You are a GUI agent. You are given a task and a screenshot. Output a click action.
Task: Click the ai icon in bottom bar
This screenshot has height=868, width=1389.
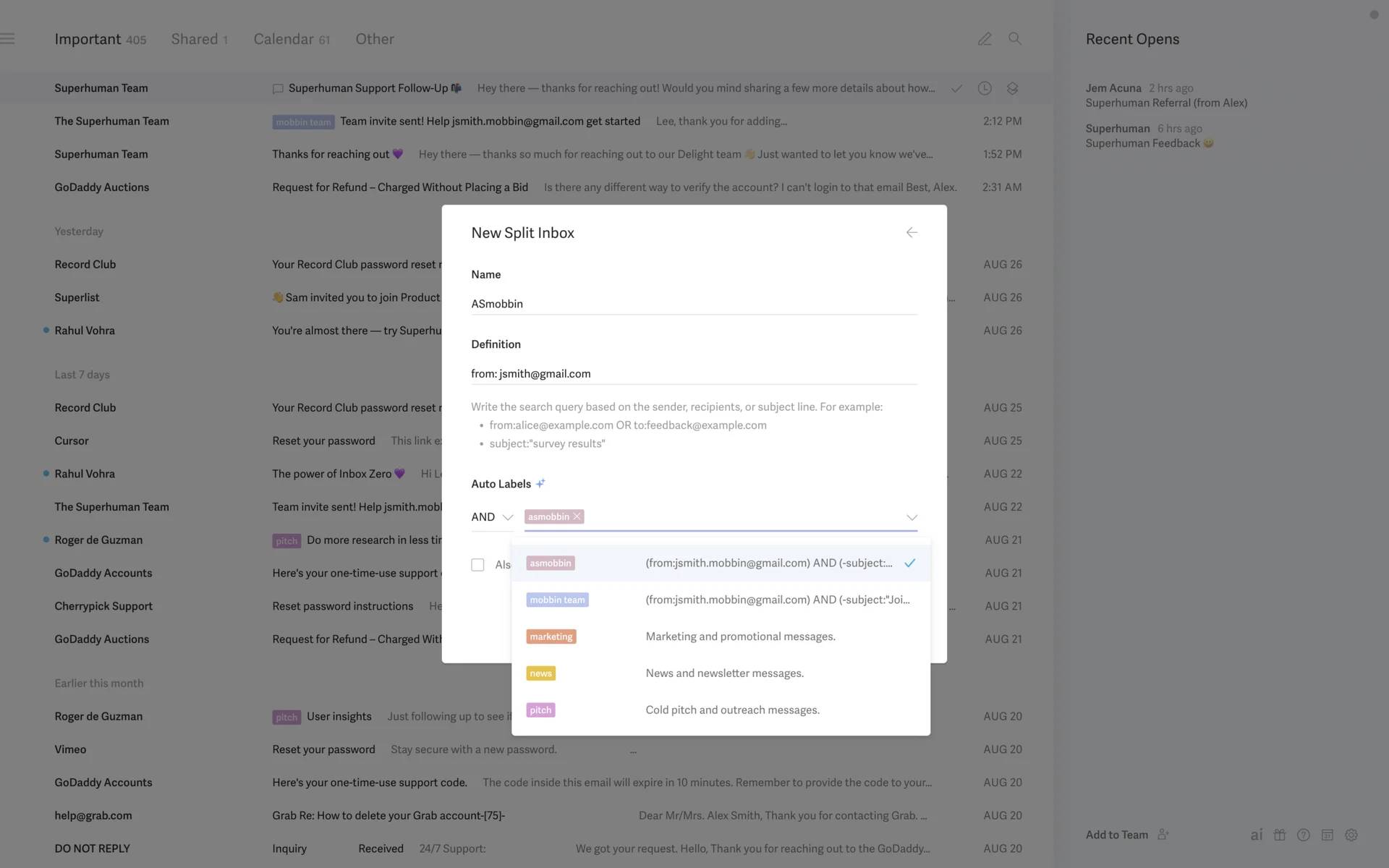[1257, 835]
